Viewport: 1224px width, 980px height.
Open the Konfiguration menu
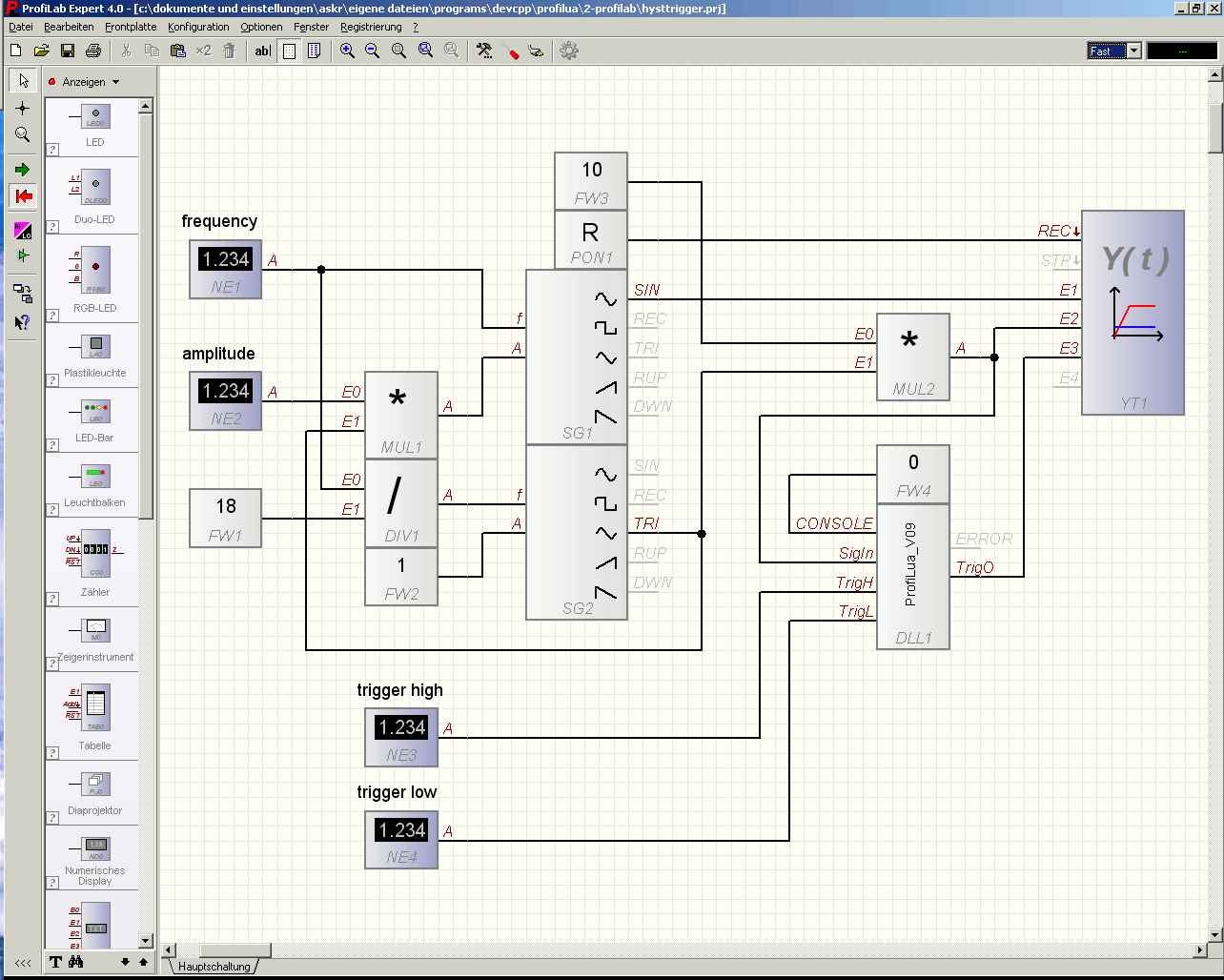[198, 27]
